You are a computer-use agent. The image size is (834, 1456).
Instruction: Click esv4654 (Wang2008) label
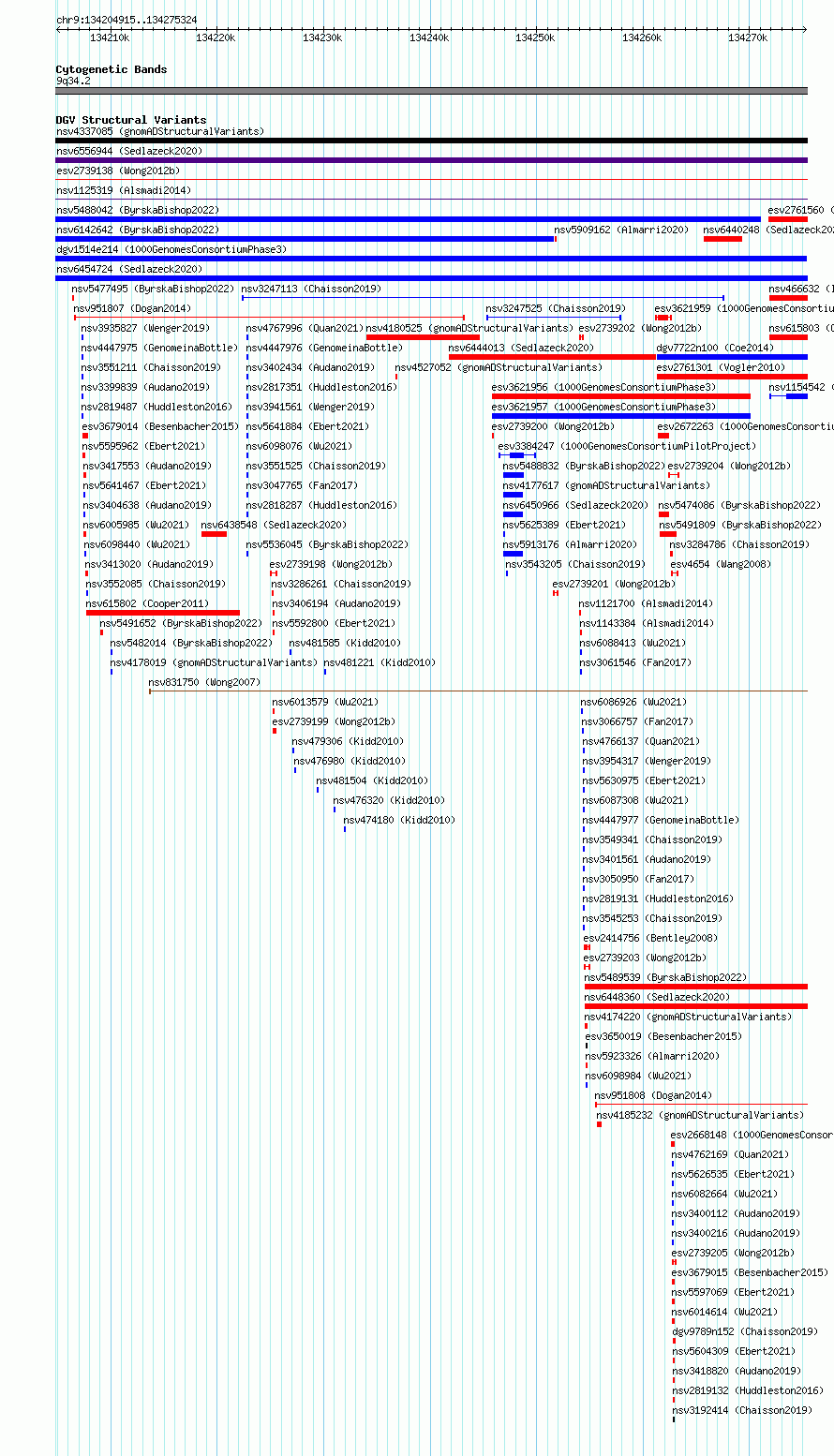tap(722, 564)
